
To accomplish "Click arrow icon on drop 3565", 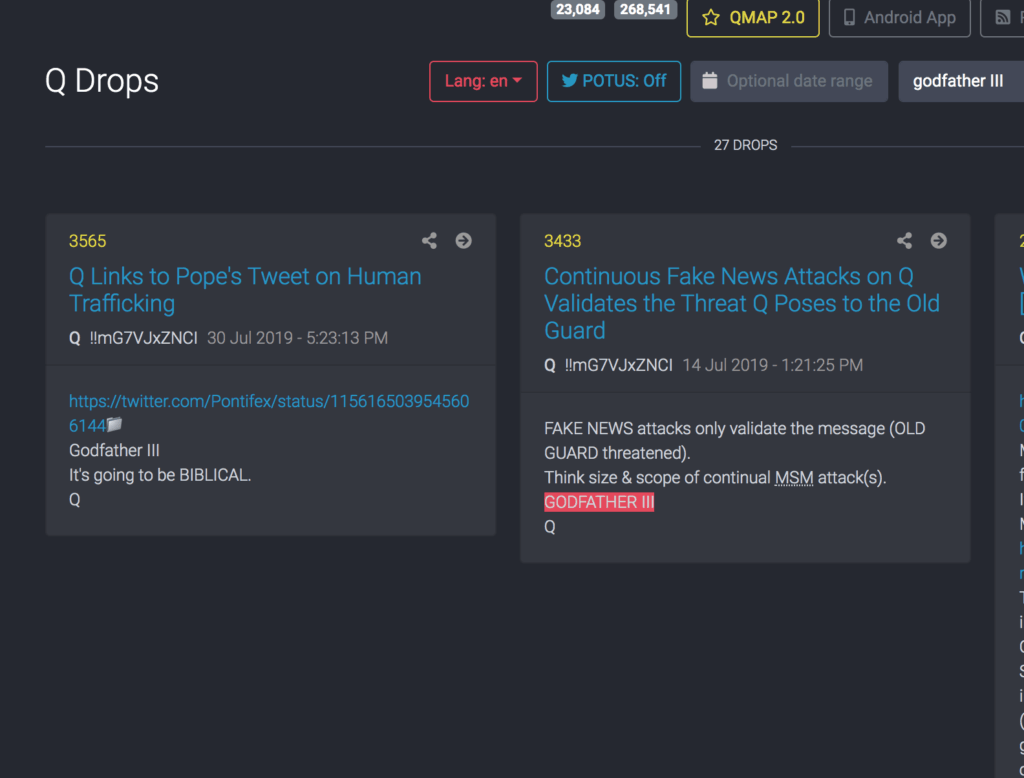I will coord(463,241).
